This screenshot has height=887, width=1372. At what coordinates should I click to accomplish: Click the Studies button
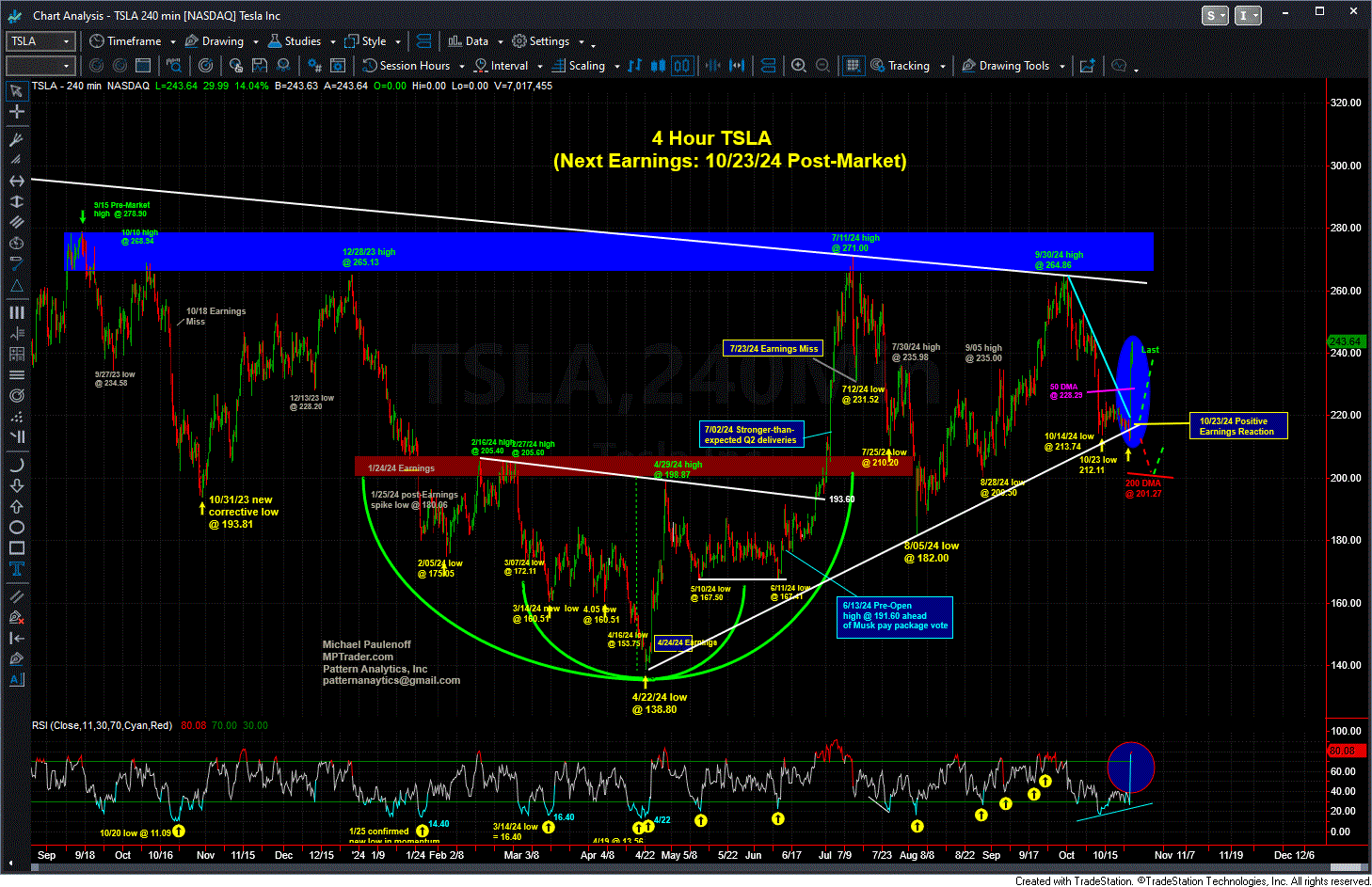(x=295, y=41)
